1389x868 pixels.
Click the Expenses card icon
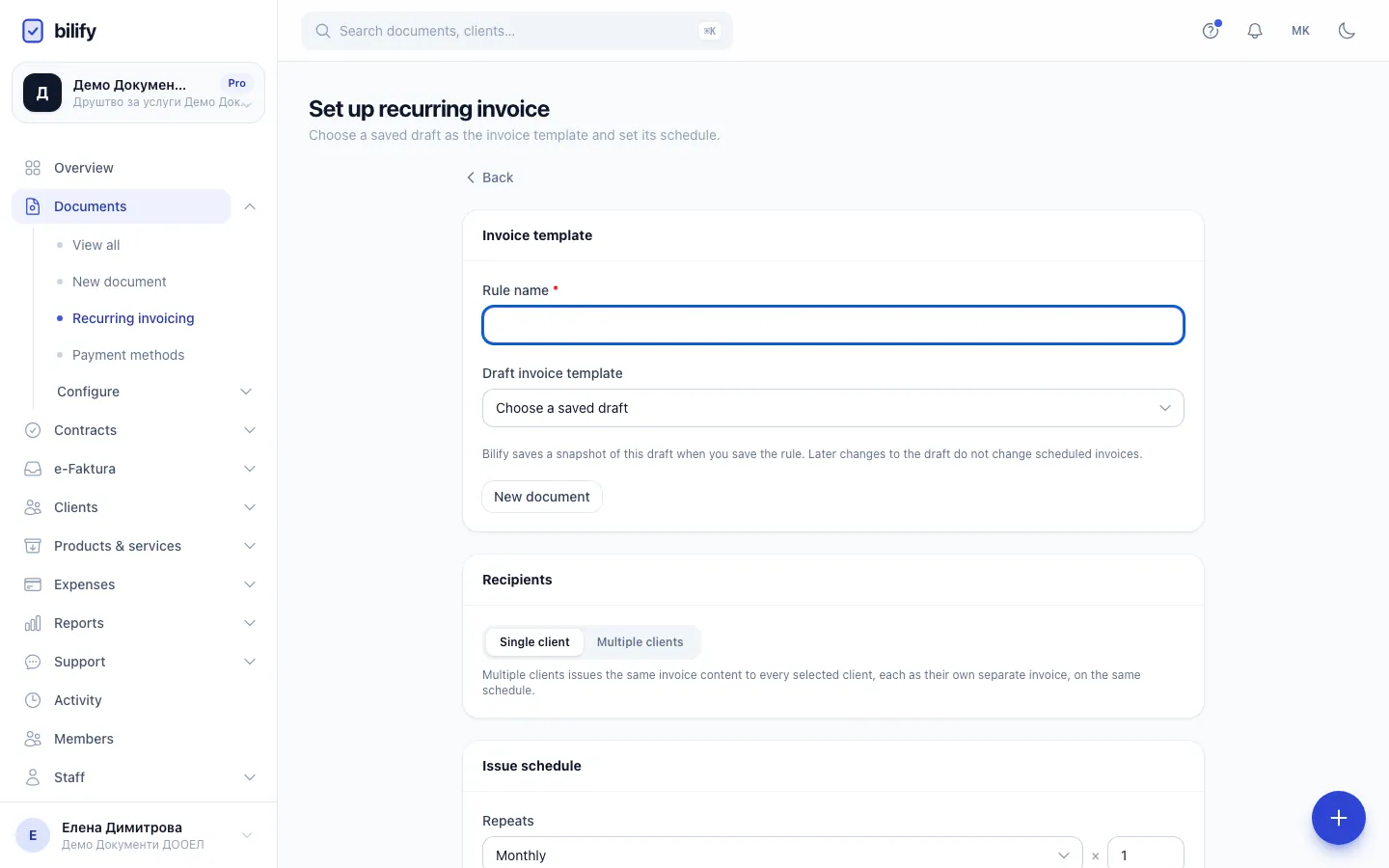tap(33, 584)
